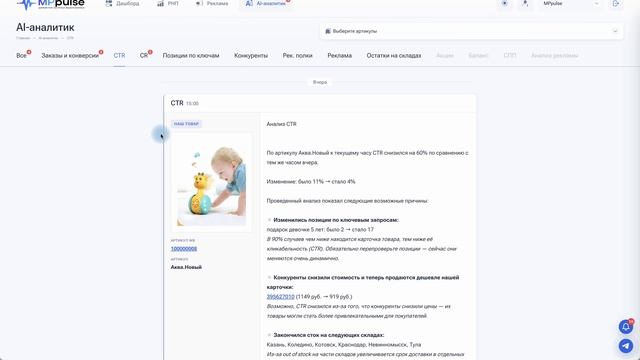Click the AI-аналитик page title
The image size is (640, 360).
pyautogui.click(x=45, y=27)
